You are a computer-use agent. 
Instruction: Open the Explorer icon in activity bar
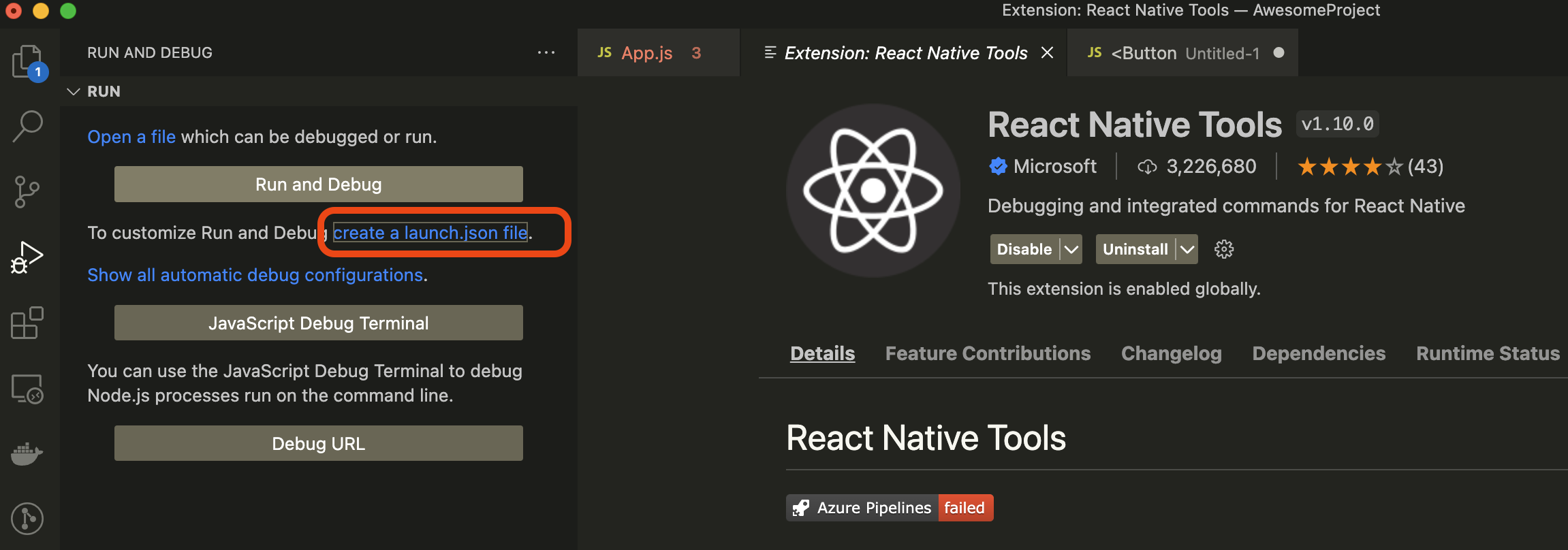click(27, 62)
